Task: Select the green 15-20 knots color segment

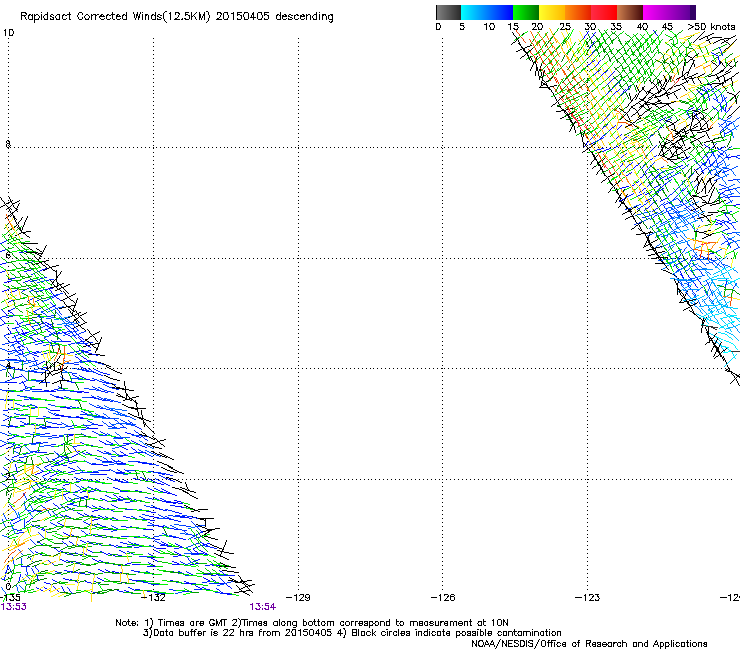Action: point(526,12)
